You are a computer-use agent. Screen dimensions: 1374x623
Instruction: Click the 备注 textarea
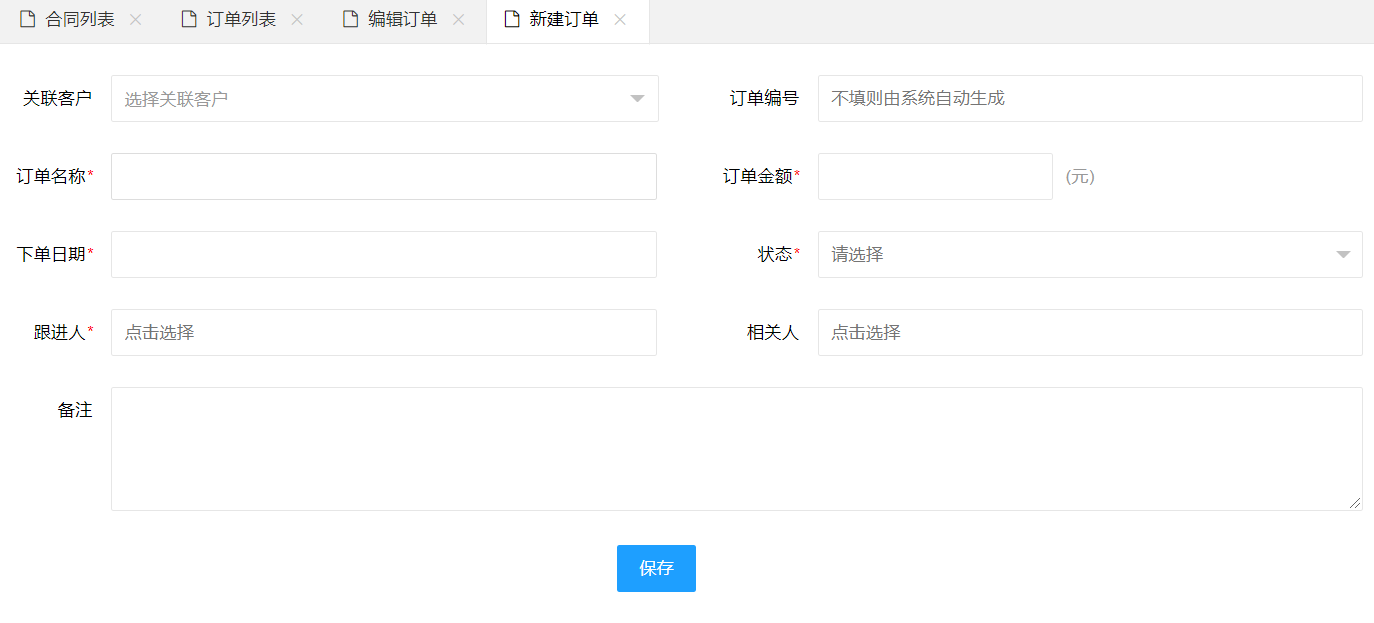pyautogui.click(x=736, y=449)
